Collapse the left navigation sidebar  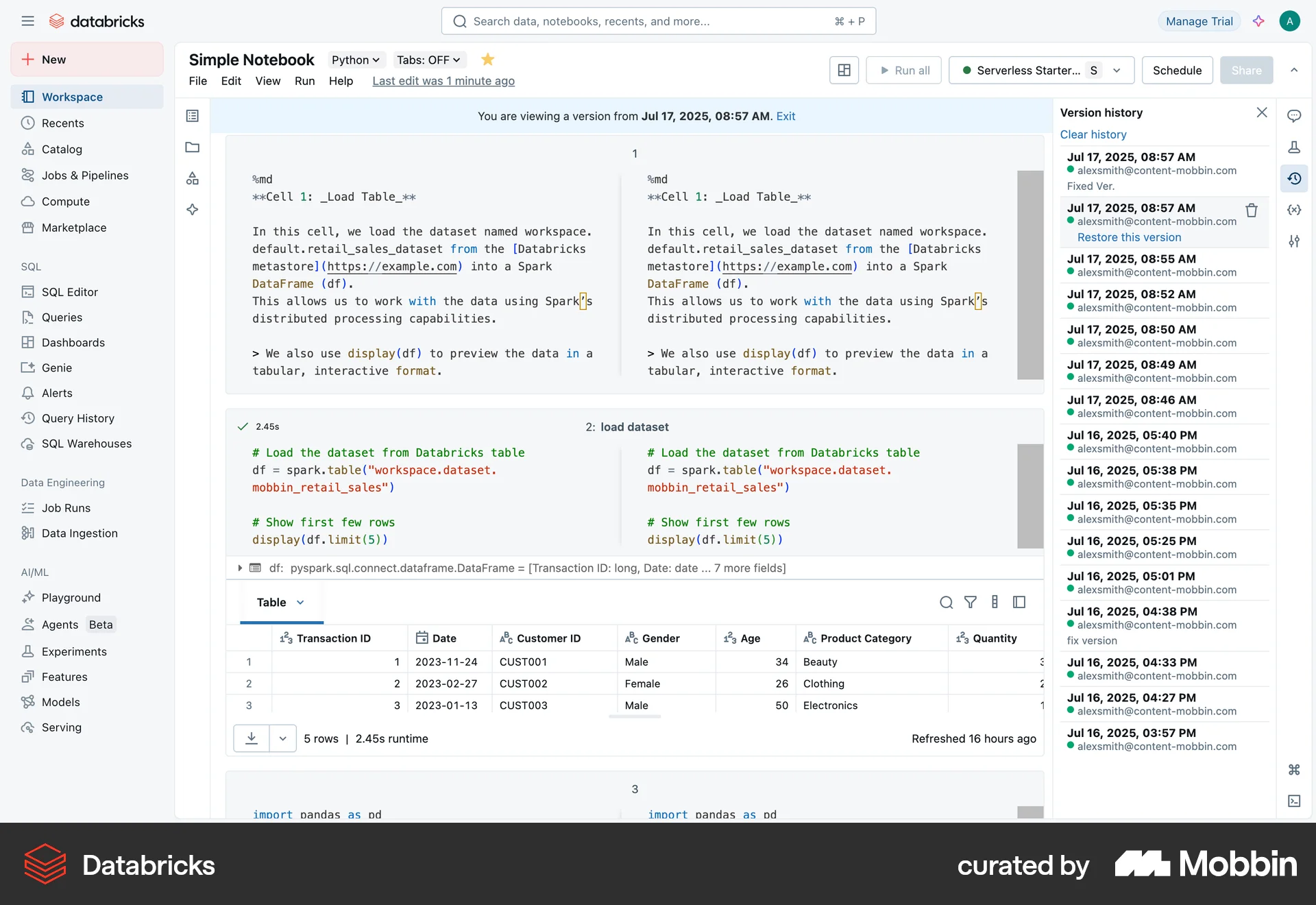click(27, 21)
